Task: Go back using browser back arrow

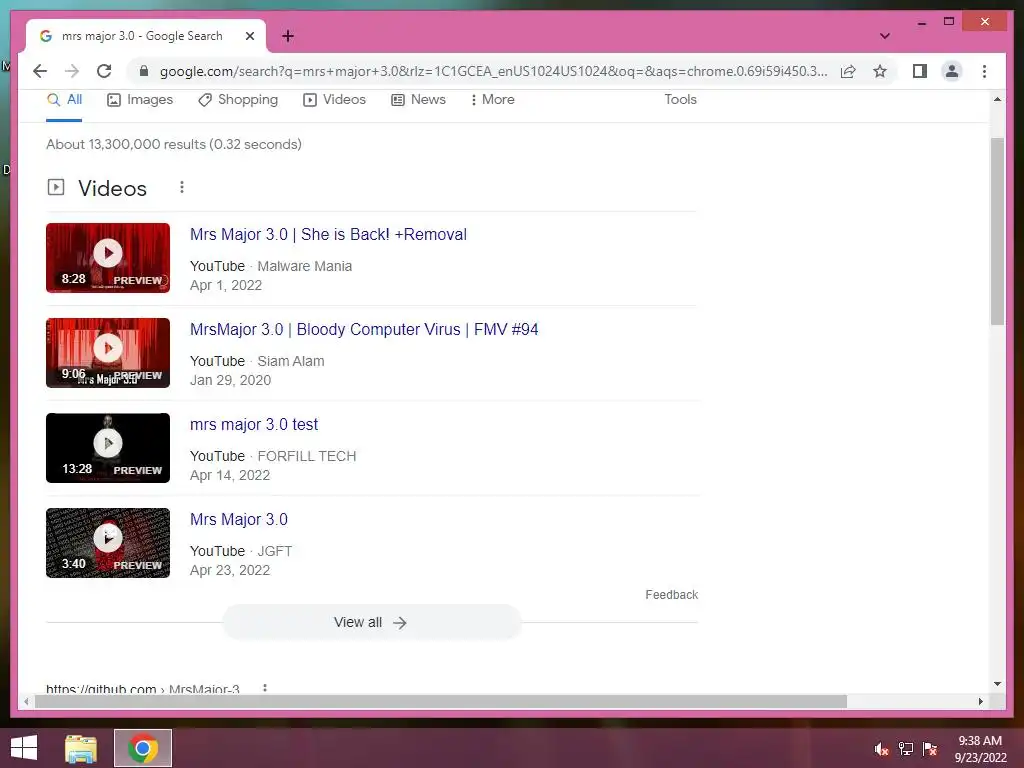Action: click(x=40, y=71)
